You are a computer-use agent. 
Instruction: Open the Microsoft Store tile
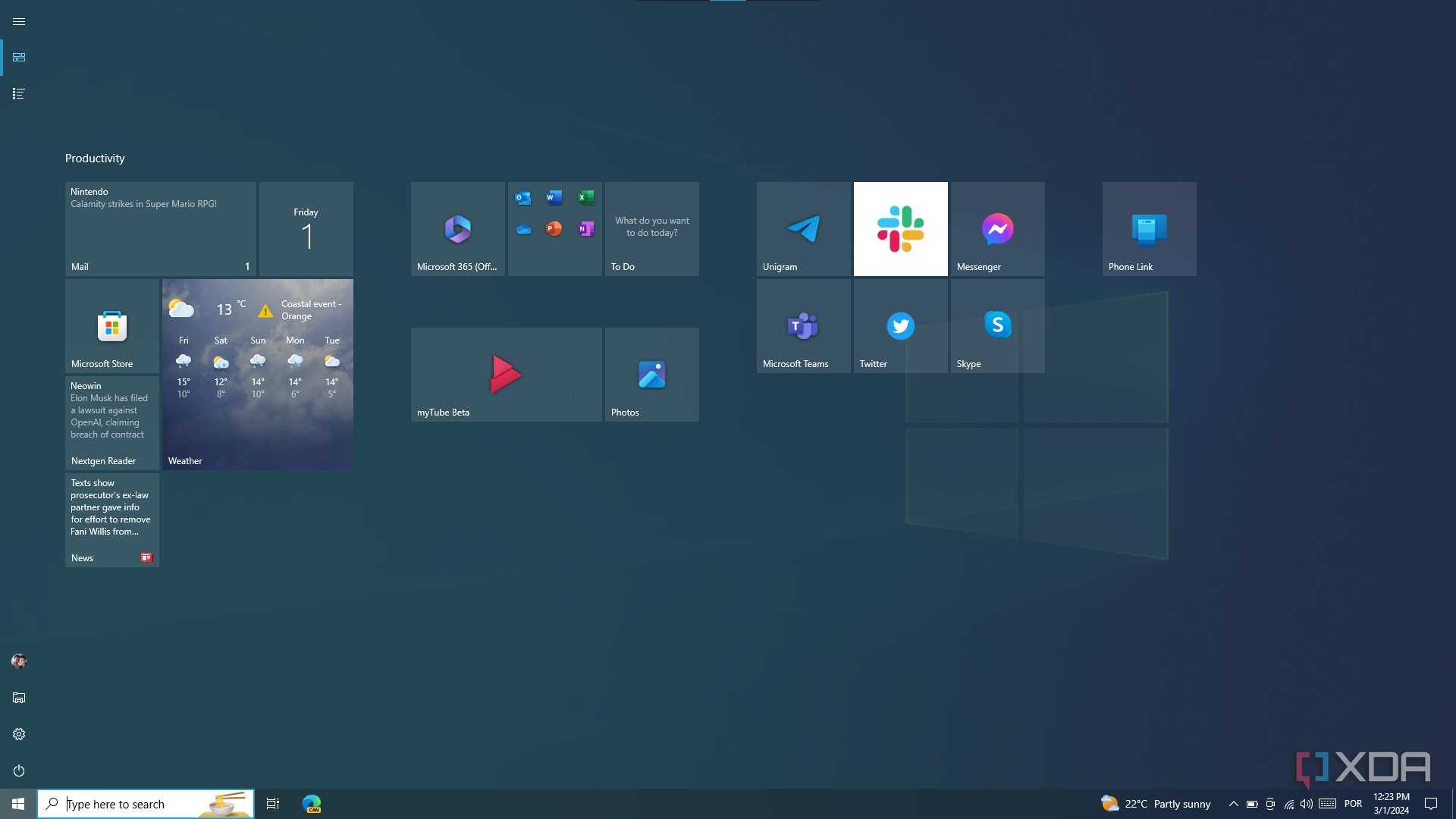(111, 326)
